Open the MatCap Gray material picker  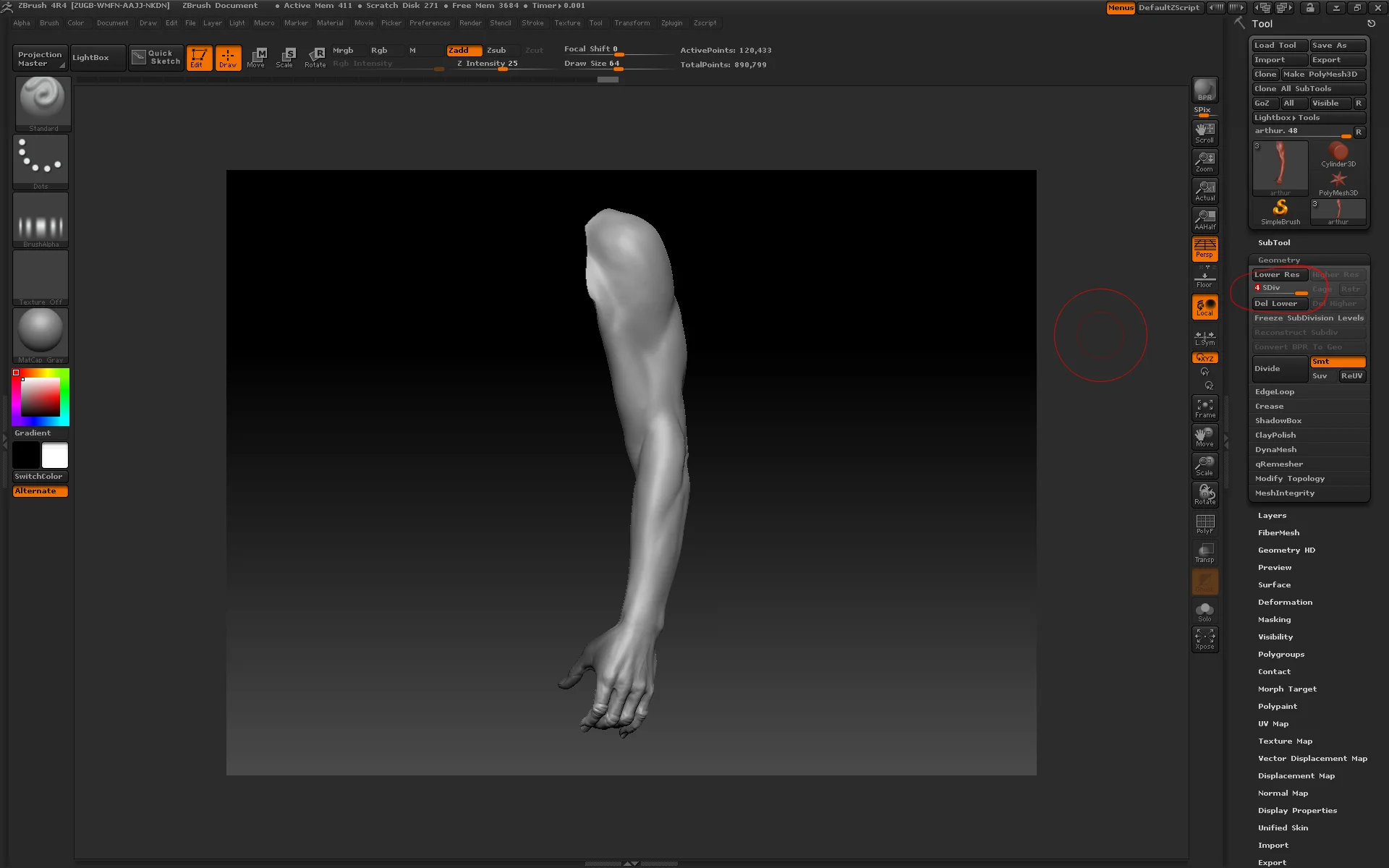(41, 336)
